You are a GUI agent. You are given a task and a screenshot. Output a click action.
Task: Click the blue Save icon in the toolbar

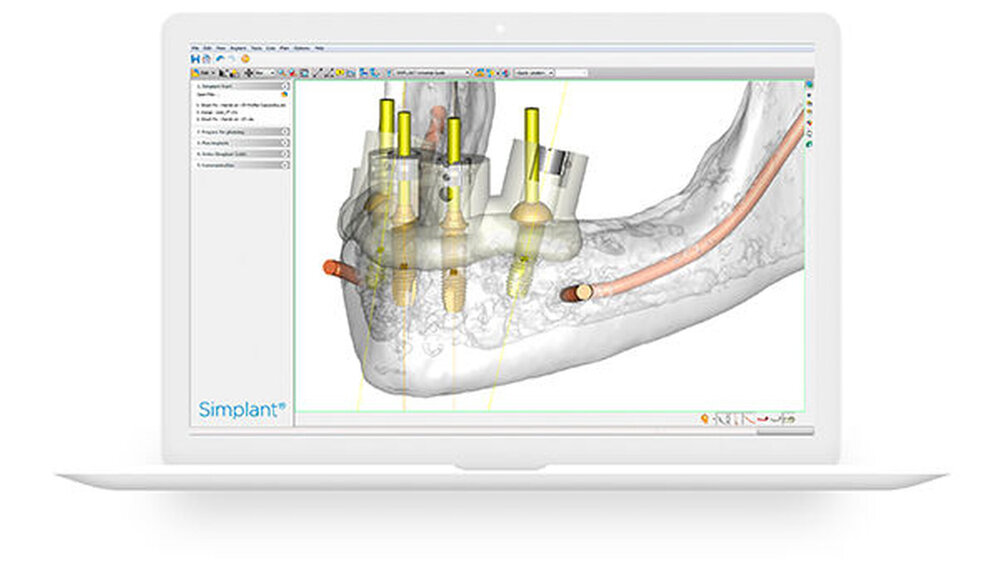click(x=195, y=59)
